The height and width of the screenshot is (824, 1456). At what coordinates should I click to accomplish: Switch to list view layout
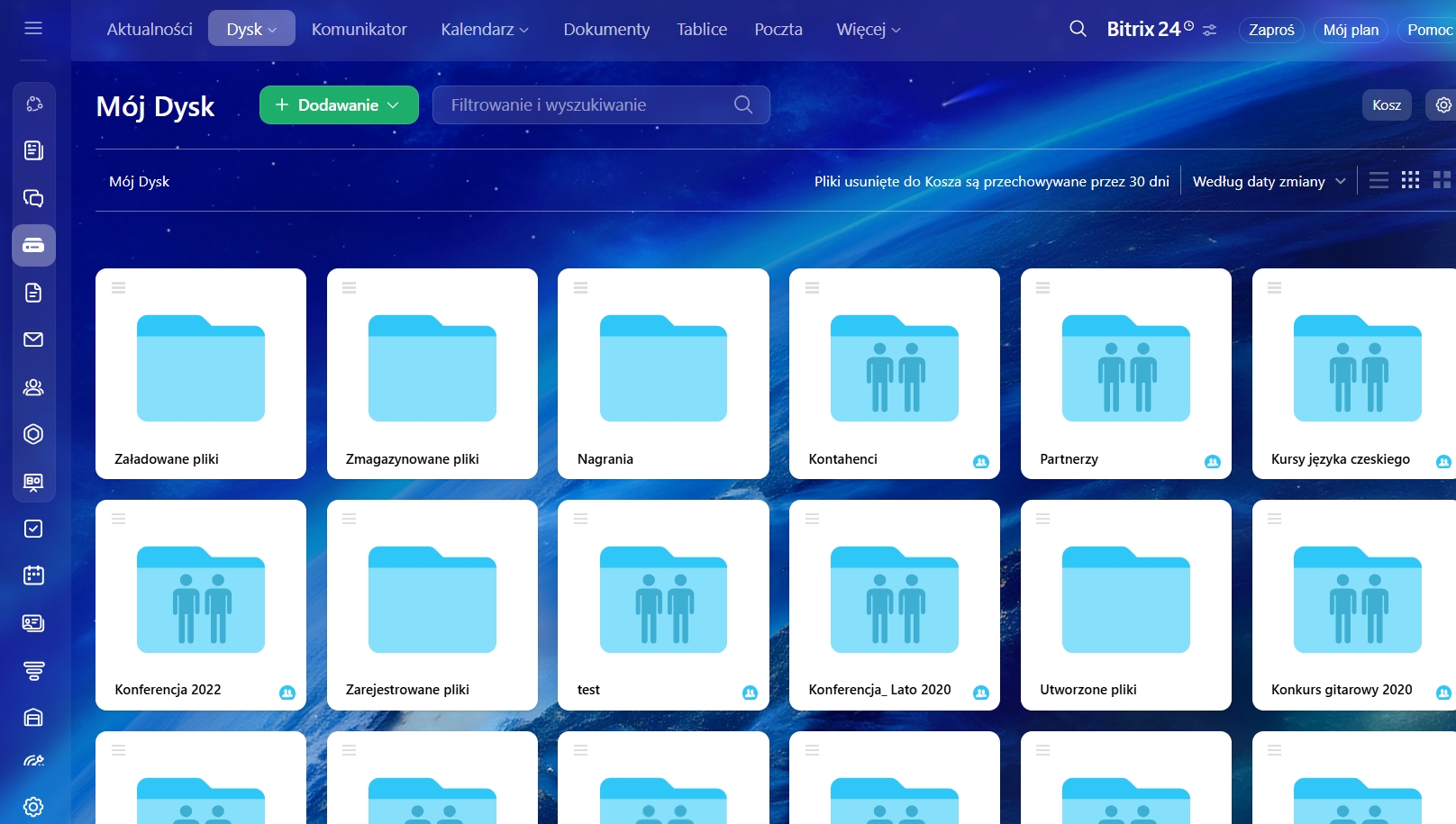tap(1379, 181)
